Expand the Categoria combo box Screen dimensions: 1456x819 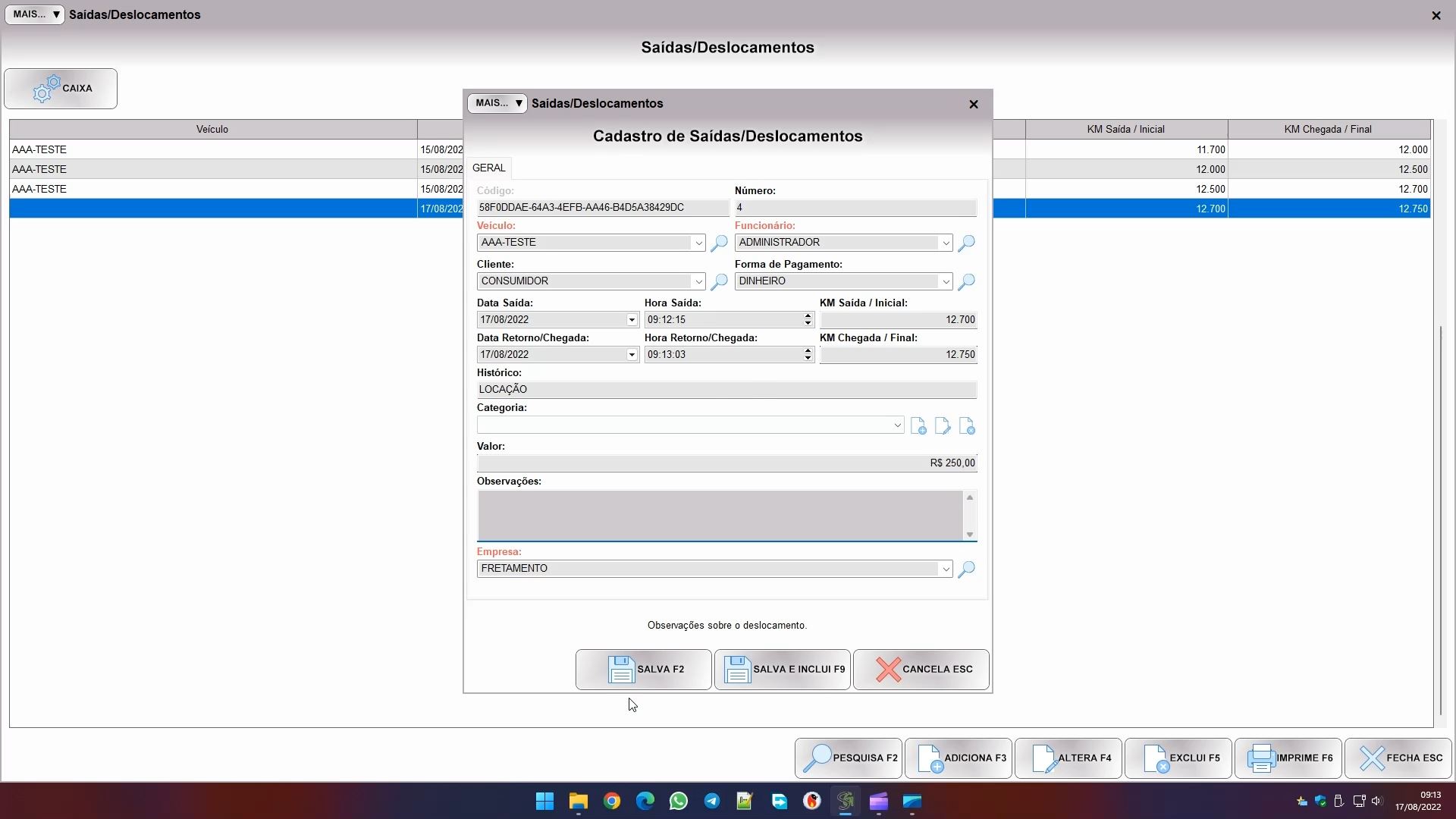[897, 425]
